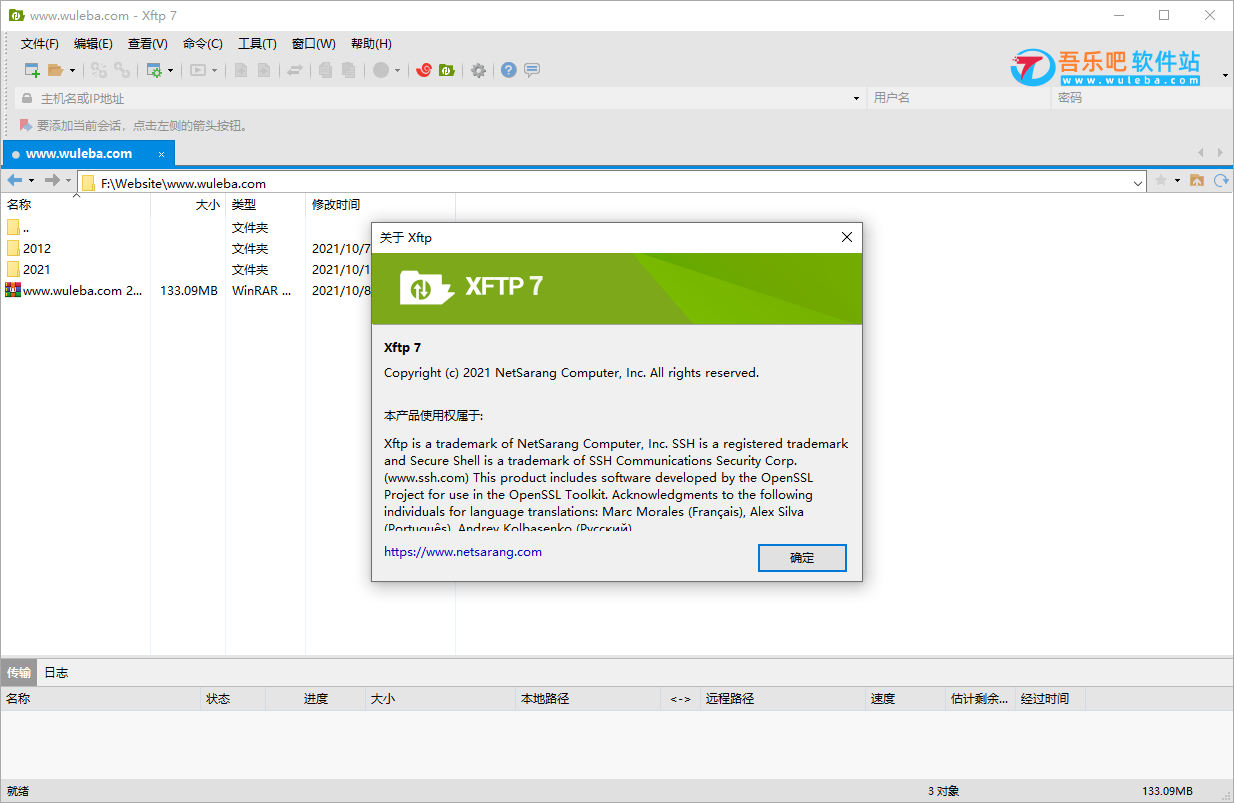Click the Forward arrow in the path bar
Image resolution: width=1234 pixels, height=803 pixels.
(x=53, y=181)
